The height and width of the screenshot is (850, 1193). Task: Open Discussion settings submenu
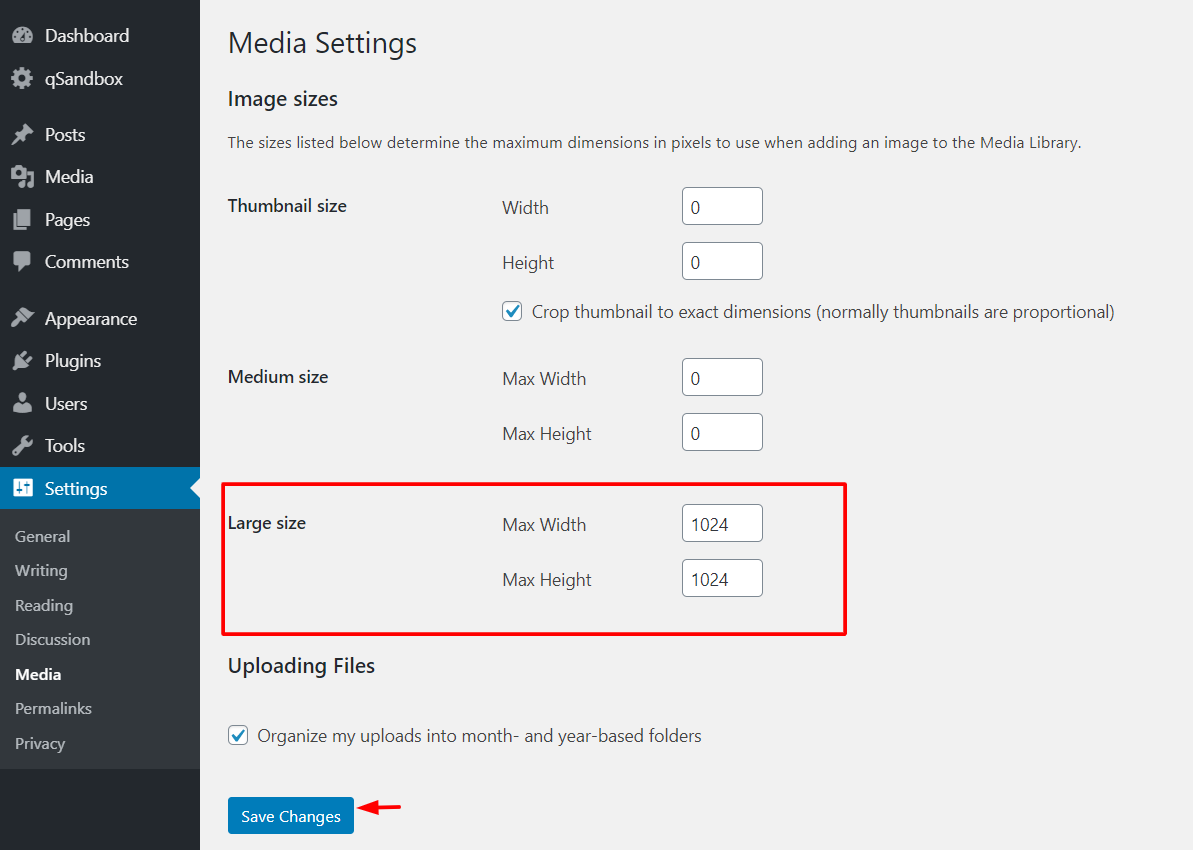52,639
